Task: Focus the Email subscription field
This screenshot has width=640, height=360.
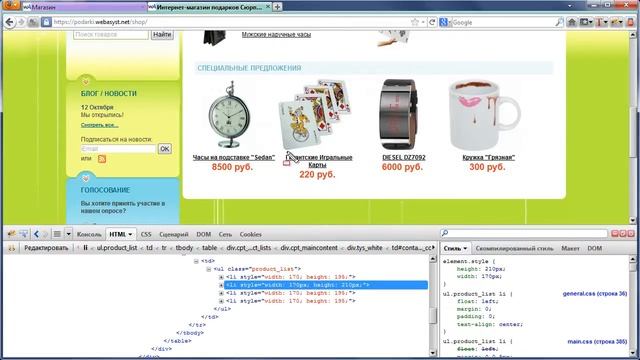Action: coord(118,149)
